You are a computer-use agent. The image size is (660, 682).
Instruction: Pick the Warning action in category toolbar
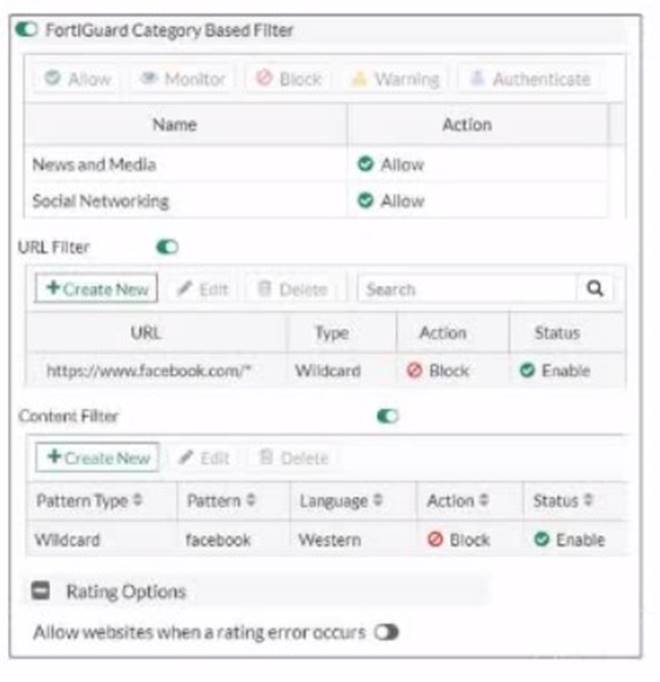coord(393,79)
